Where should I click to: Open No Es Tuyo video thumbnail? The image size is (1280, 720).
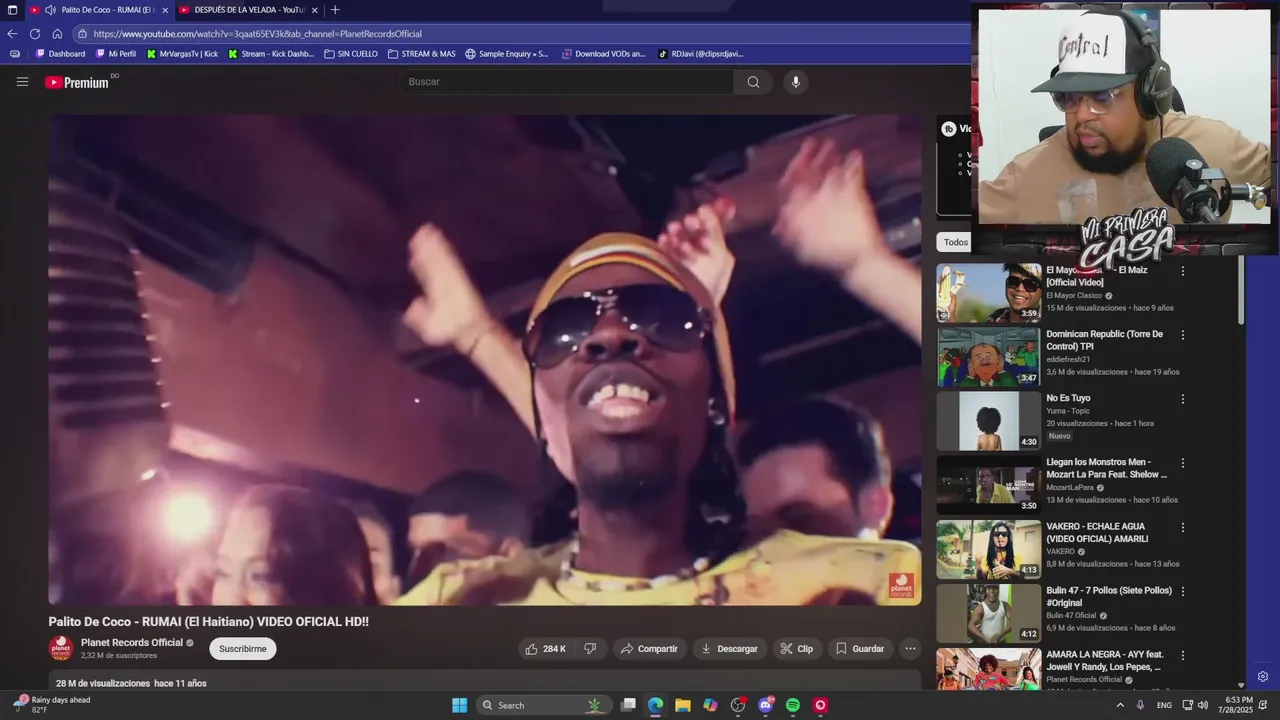point(989,420)
